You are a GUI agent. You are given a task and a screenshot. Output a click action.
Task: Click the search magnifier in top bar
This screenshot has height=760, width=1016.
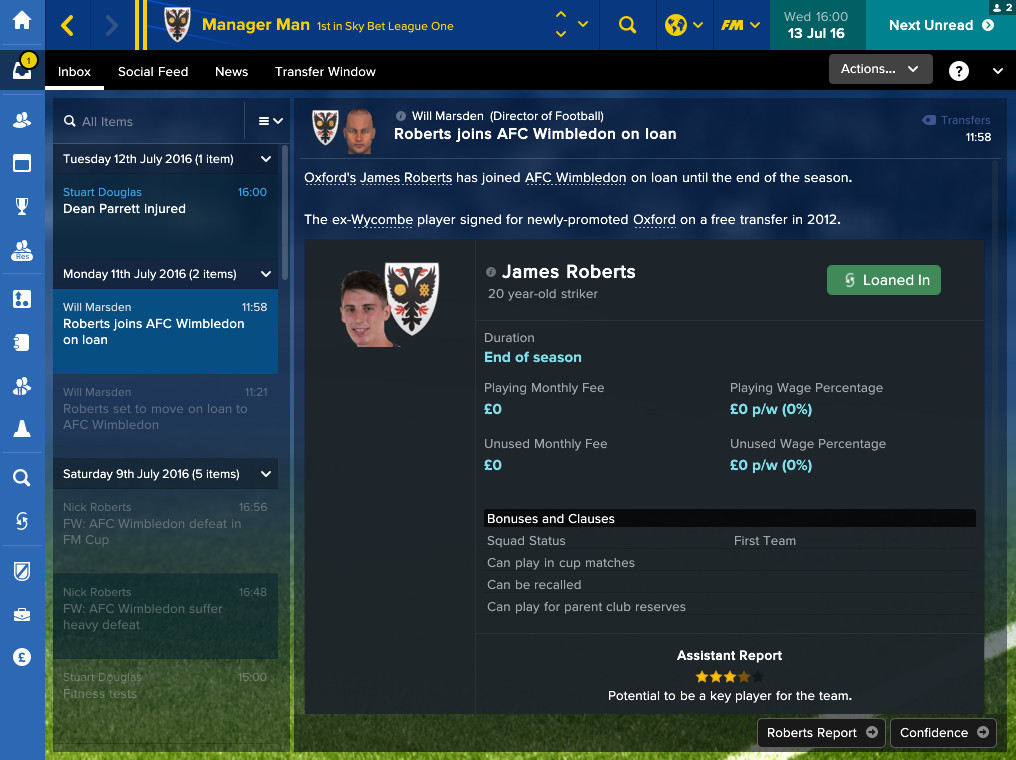[x=627, y=25]
